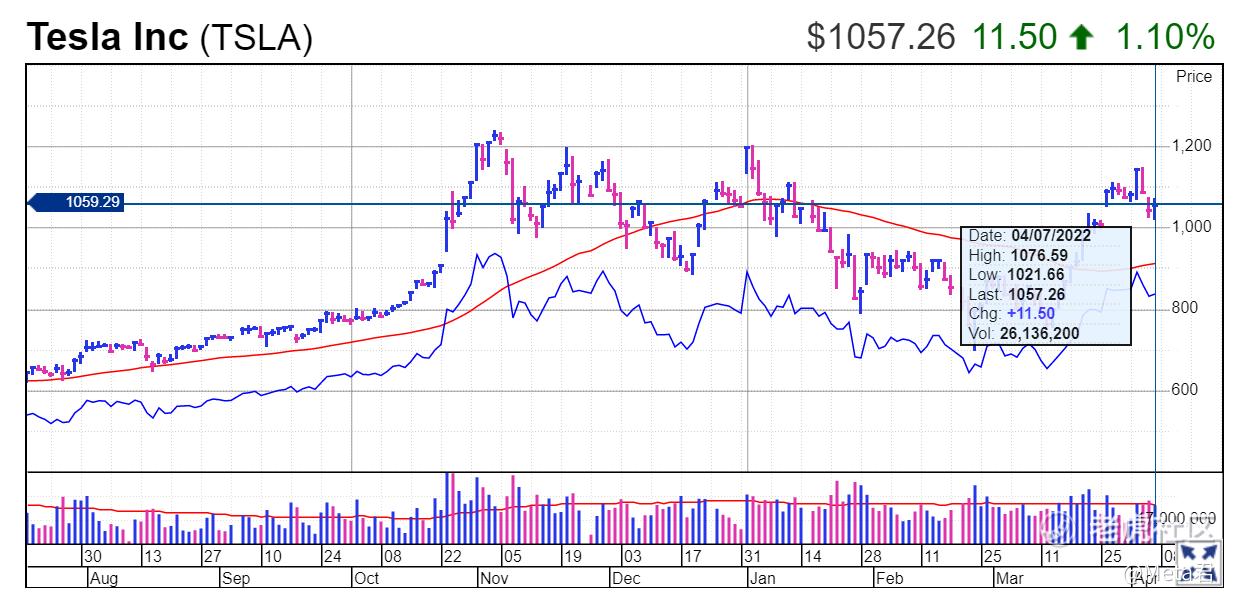Click the Aug month label
Viewport: 1239px width, 601px height.
point(104,578)
